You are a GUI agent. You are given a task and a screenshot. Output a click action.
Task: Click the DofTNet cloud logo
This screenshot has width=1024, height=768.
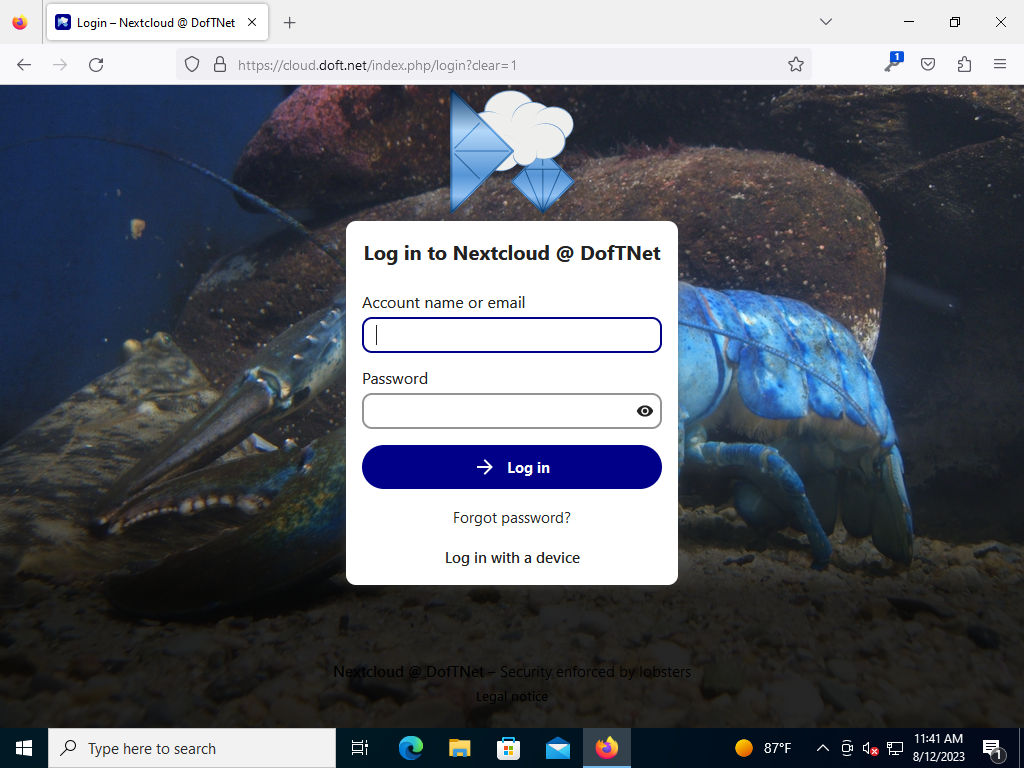tap(512, 152)
